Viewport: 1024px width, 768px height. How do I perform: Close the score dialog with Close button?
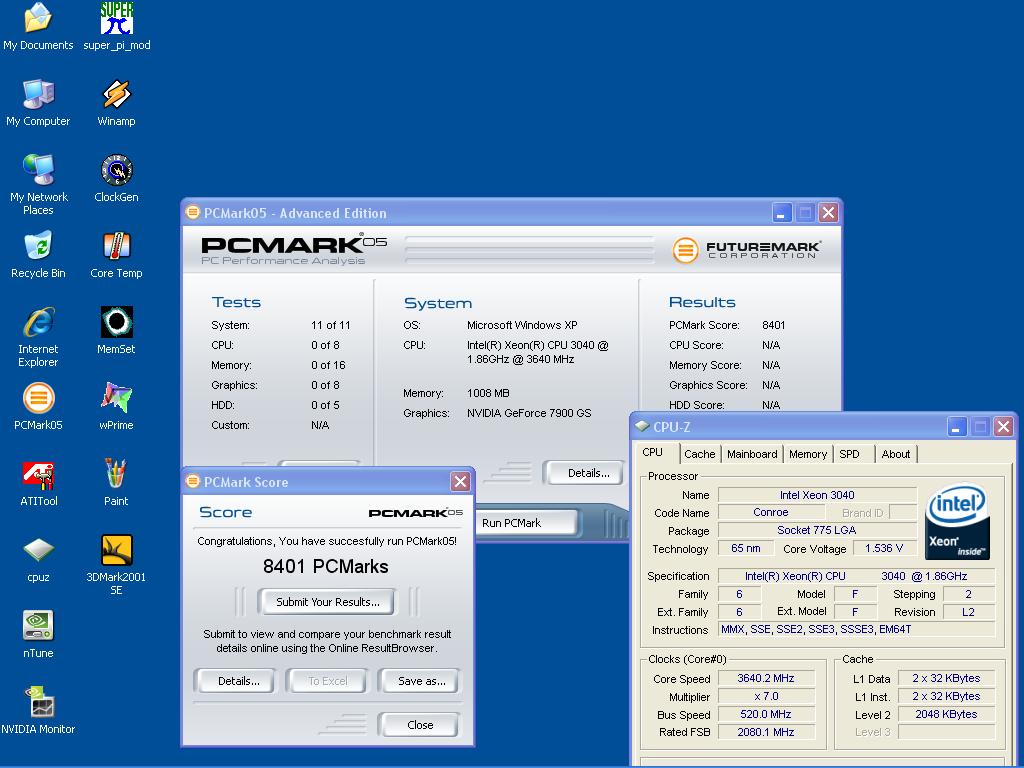[420, 725]
